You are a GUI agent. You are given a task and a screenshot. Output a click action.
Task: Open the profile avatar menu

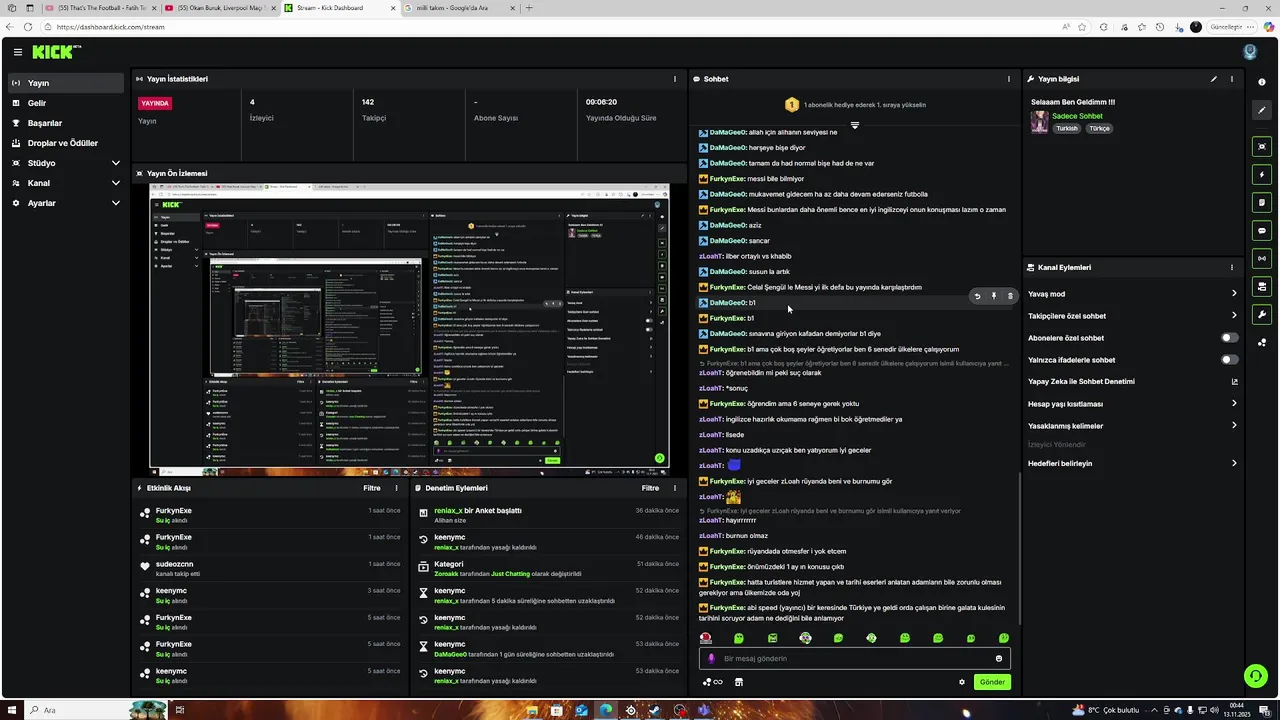(x=1249, y=52)
